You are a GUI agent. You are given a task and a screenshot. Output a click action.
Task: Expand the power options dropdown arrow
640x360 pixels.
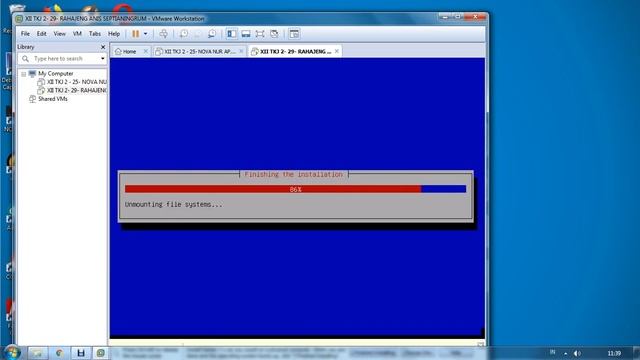(x=145, y=34)
